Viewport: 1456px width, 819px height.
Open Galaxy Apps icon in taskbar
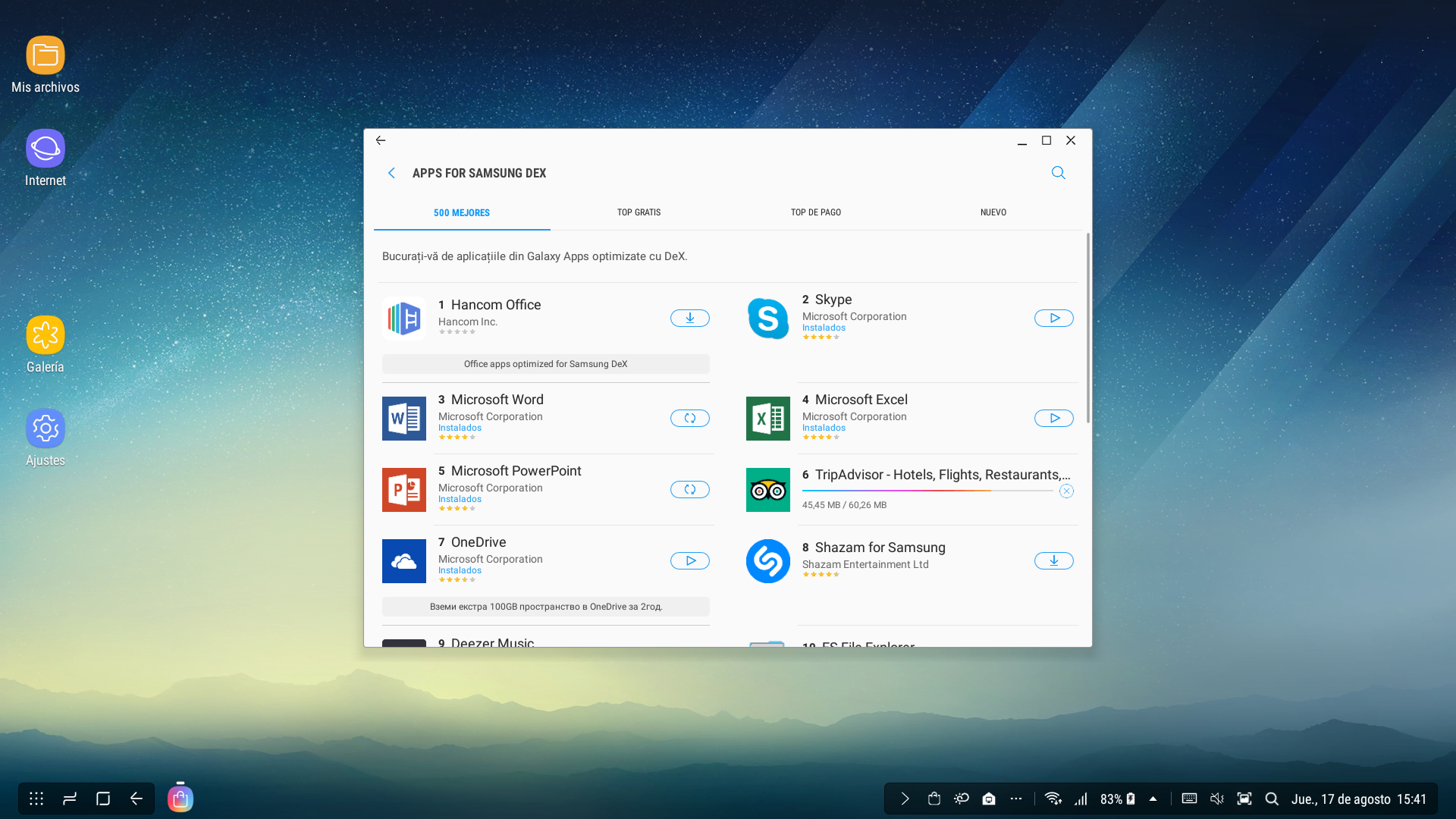click(180, 799)
